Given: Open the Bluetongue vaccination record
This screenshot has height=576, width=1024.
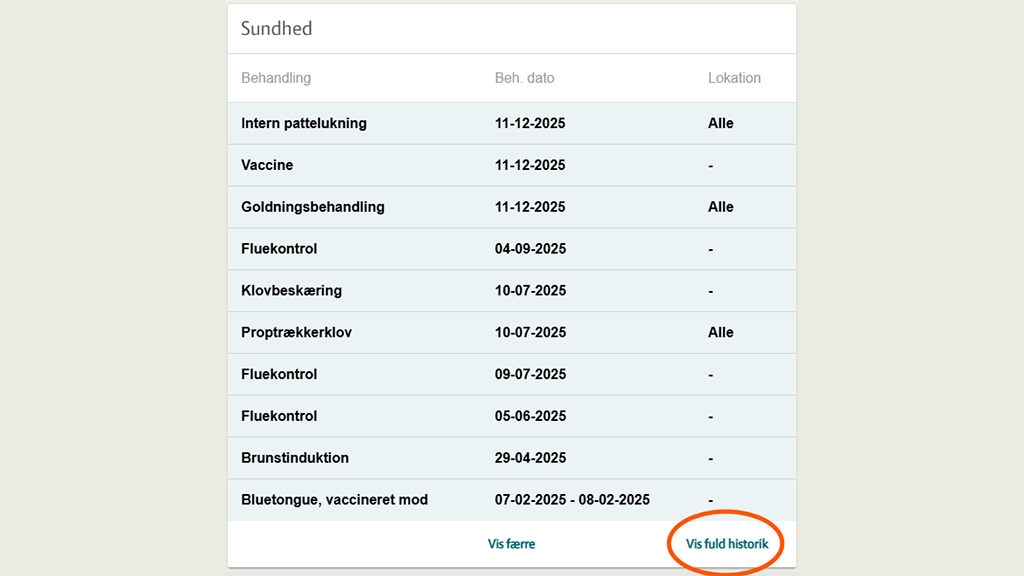Looking at the screenshot, I should coord(333,499).
